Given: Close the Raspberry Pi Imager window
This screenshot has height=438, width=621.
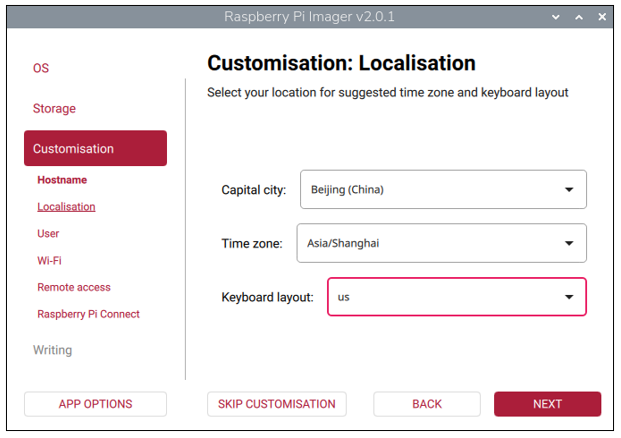Looking at the screenshot, I should (x=602, y=17).
